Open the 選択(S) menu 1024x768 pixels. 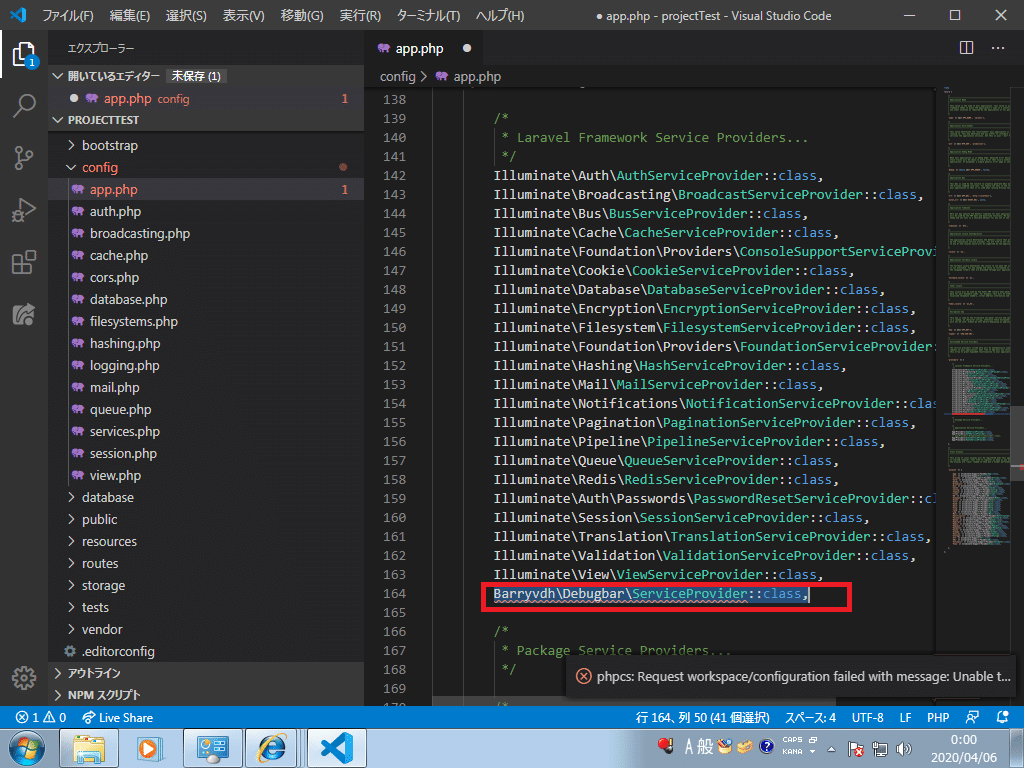point(186,15)
